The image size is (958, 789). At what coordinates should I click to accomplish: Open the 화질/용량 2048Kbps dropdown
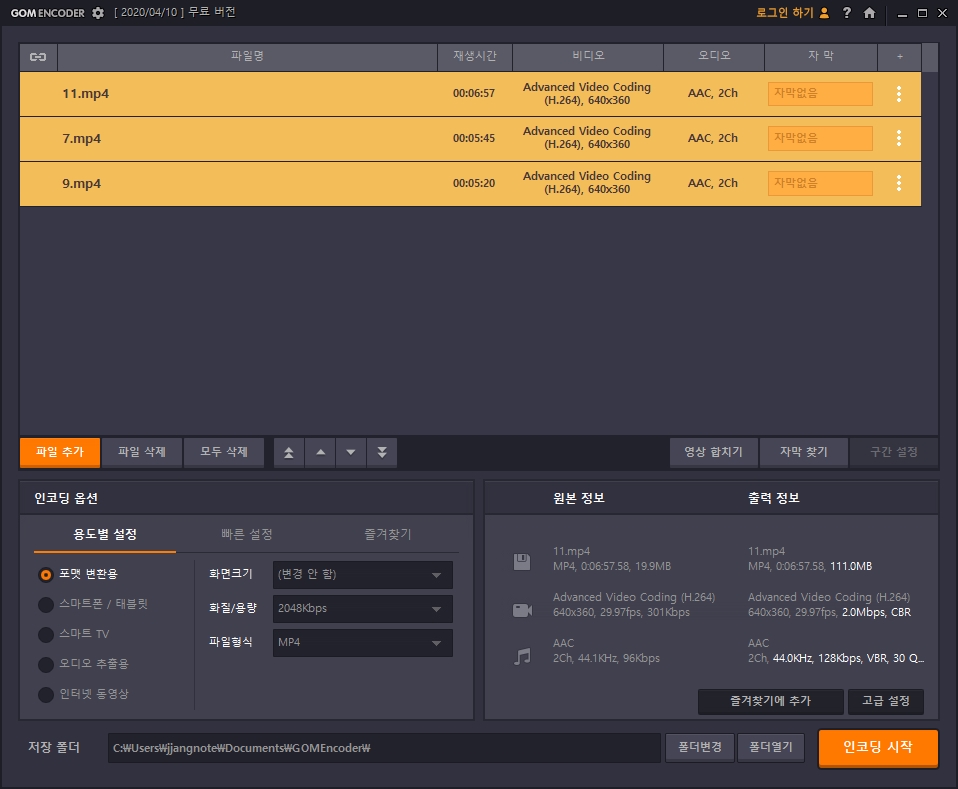(x=363, y=609)
